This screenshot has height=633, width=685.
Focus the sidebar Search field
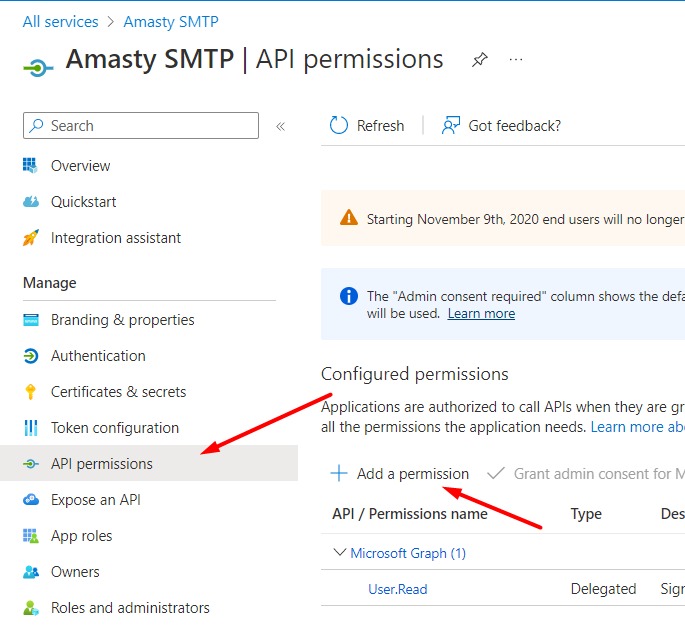click(141, 126)
